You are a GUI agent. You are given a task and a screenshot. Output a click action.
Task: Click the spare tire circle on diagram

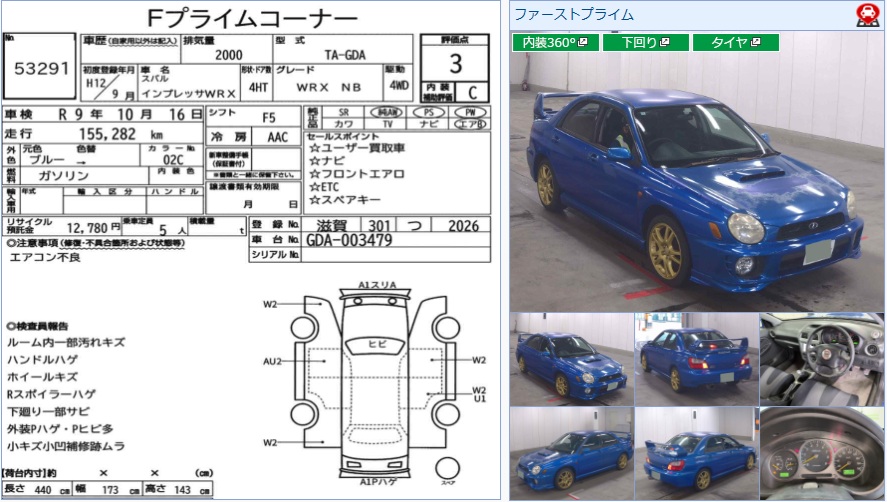coord(447,469)
